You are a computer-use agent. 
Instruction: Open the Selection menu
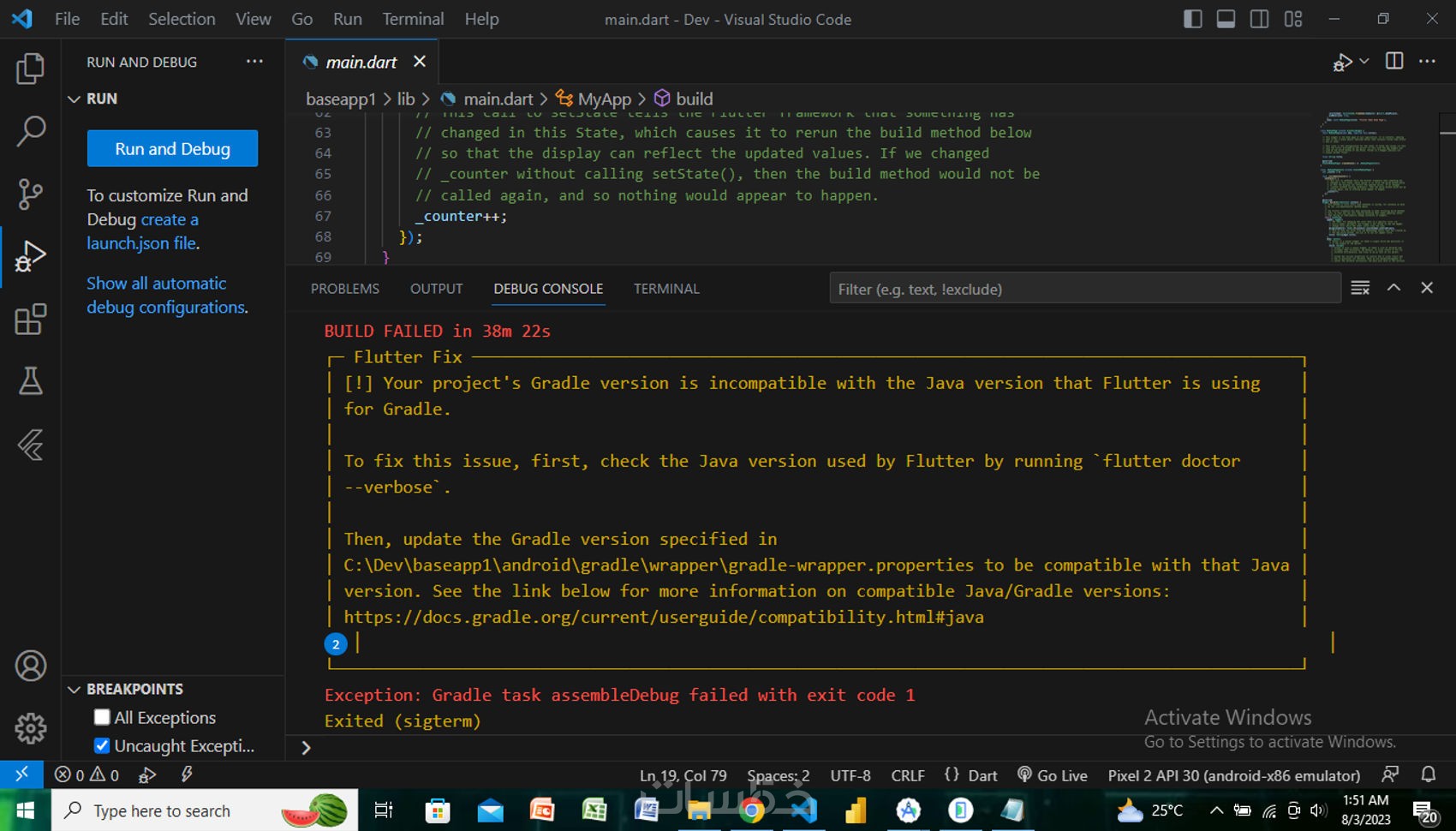(182, 19)
